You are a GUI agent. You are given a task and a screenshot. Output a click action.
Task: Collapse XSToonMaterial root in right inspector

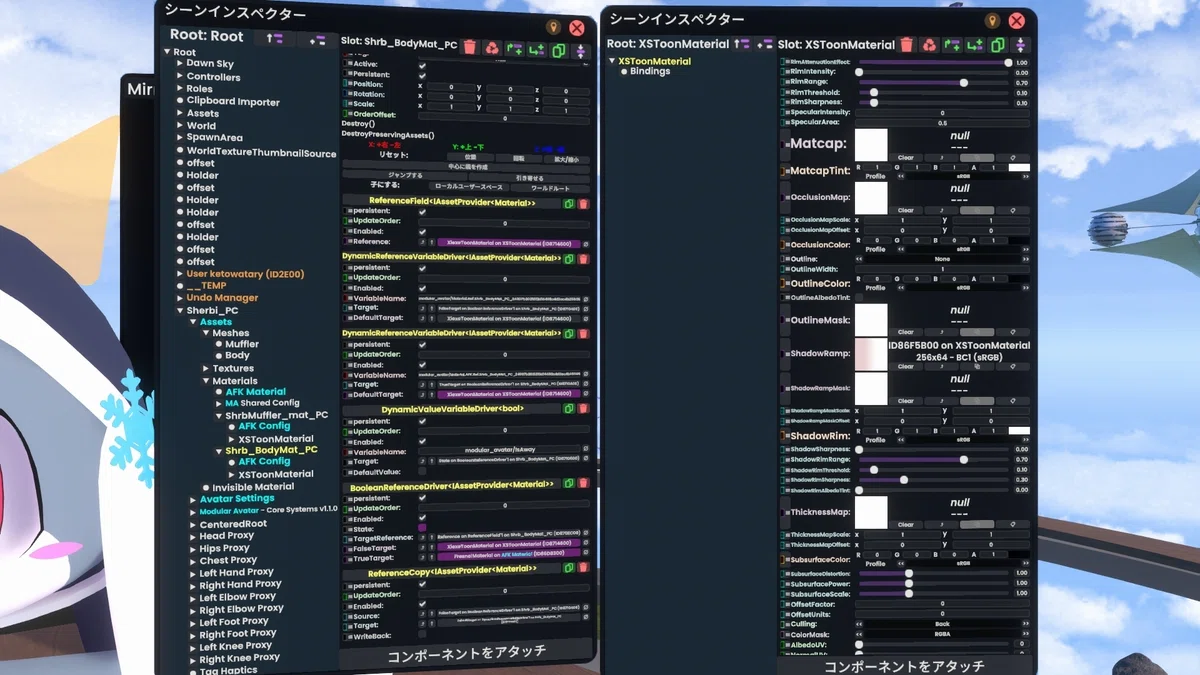pos(612,61)
